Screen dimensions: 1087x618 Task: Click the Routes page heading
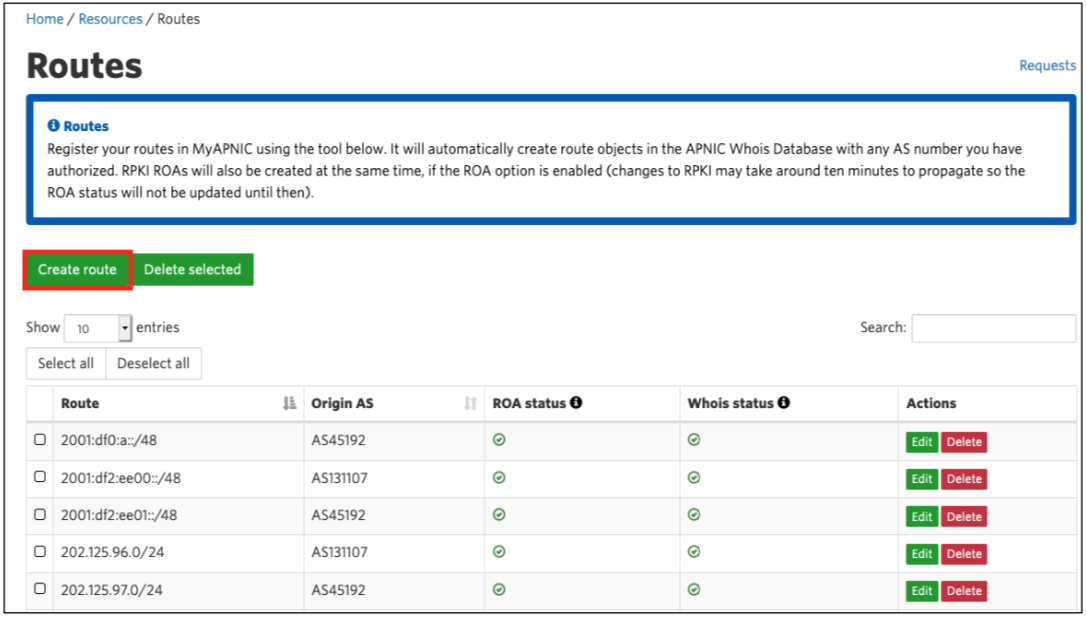click(85, 66)
